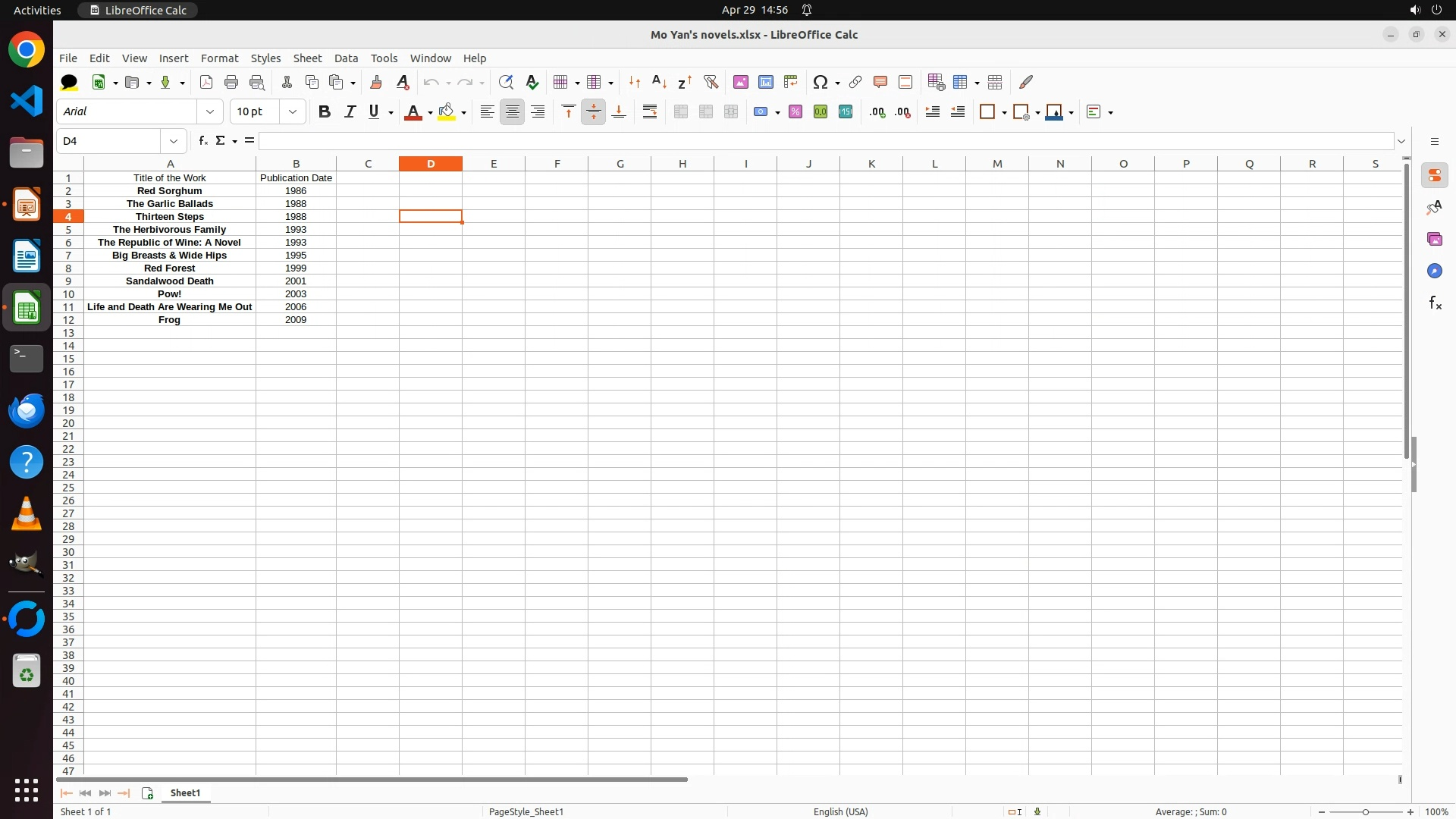Click the Print toolbar icon
1456x819 pixels.
(x=231, y=82)
